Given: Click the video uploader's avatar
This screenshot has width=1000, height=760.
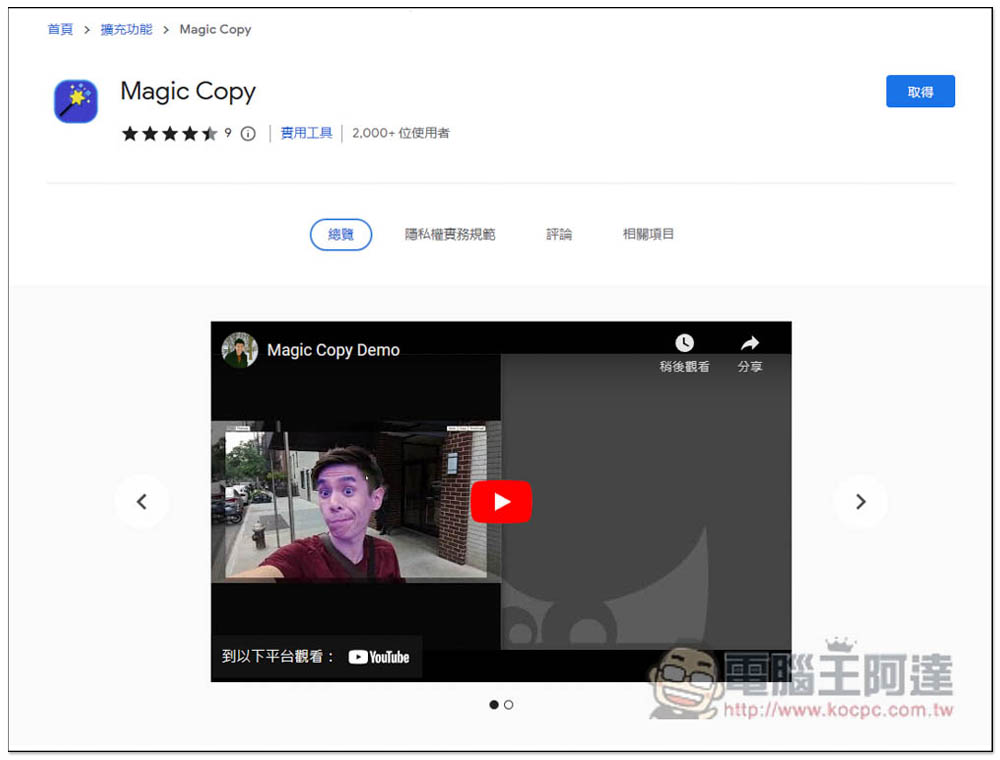Looking at the screenshot, I should pos(239,350).
